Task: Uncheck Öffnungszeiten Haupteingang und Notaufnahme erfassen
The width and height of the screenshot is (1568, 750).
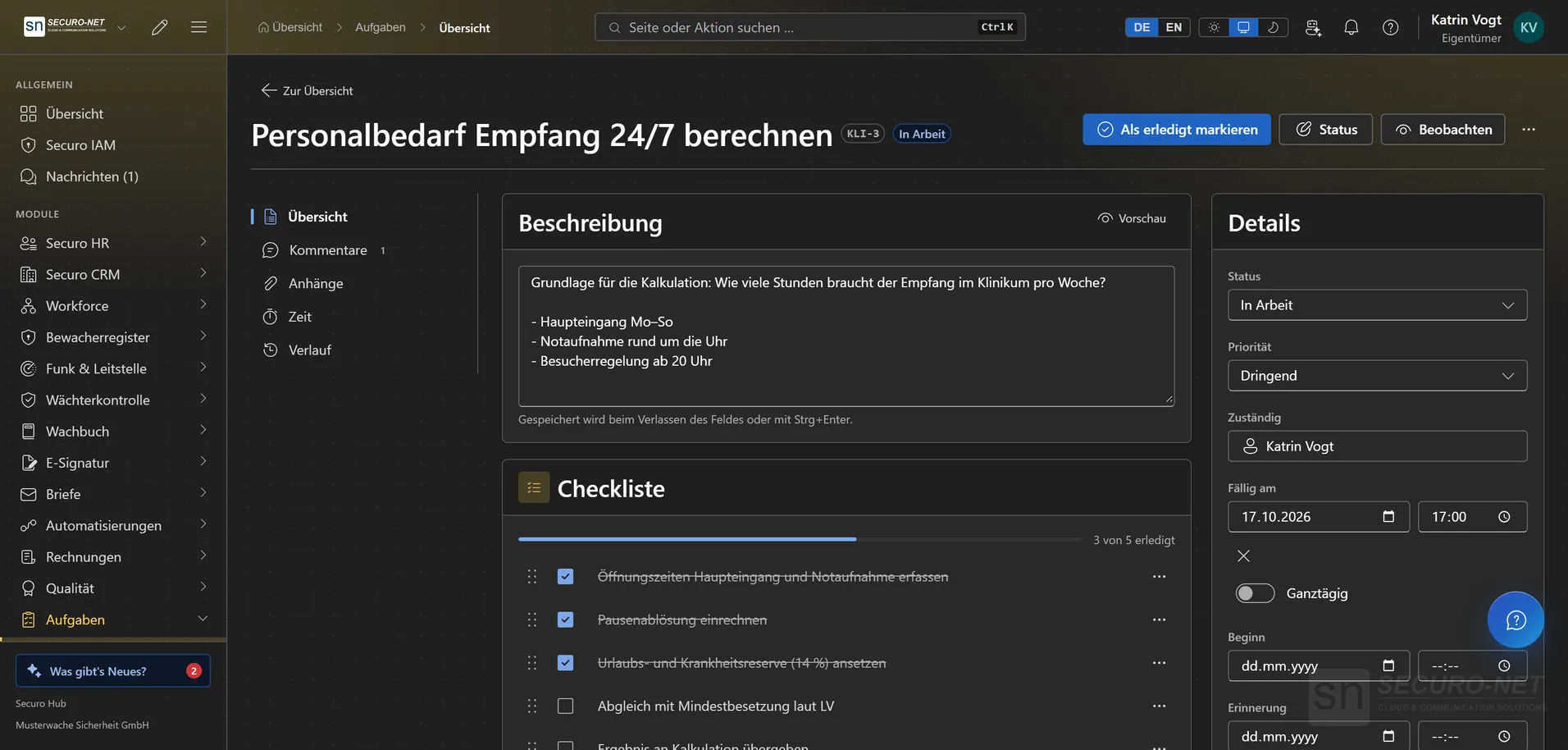Action: pos(565,577)
